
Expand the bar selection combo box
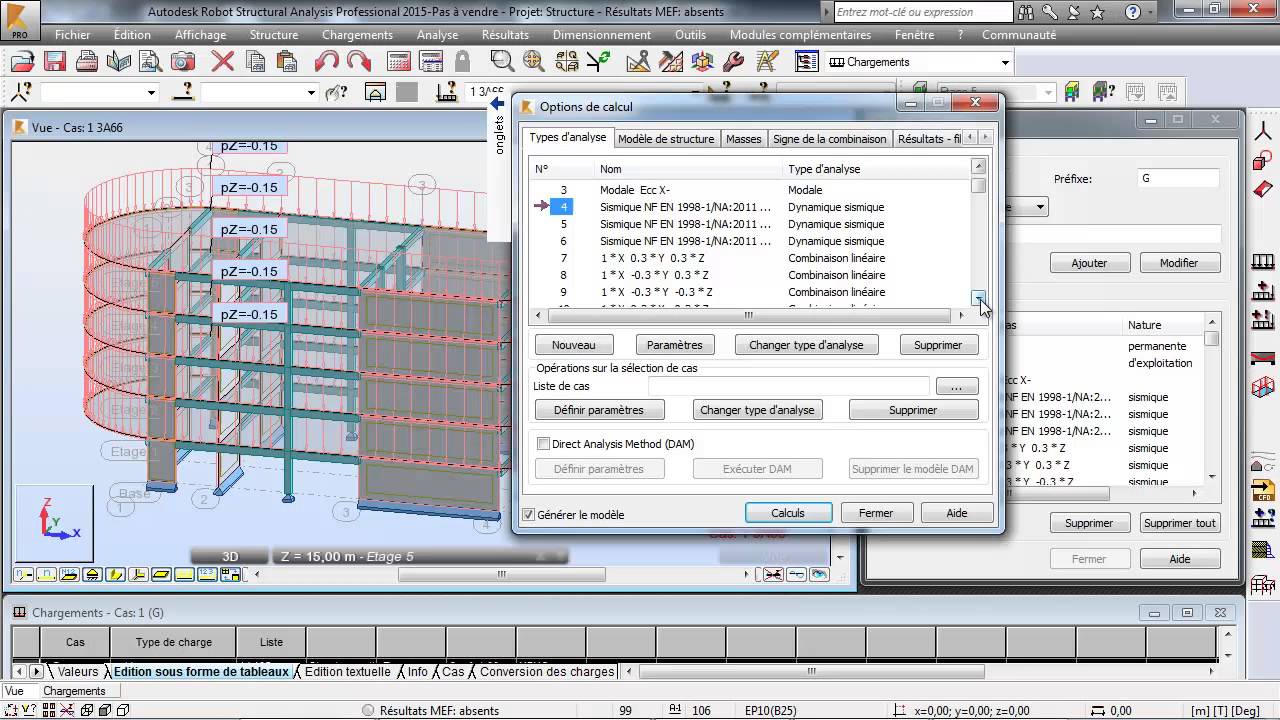(x=311, y=92)
